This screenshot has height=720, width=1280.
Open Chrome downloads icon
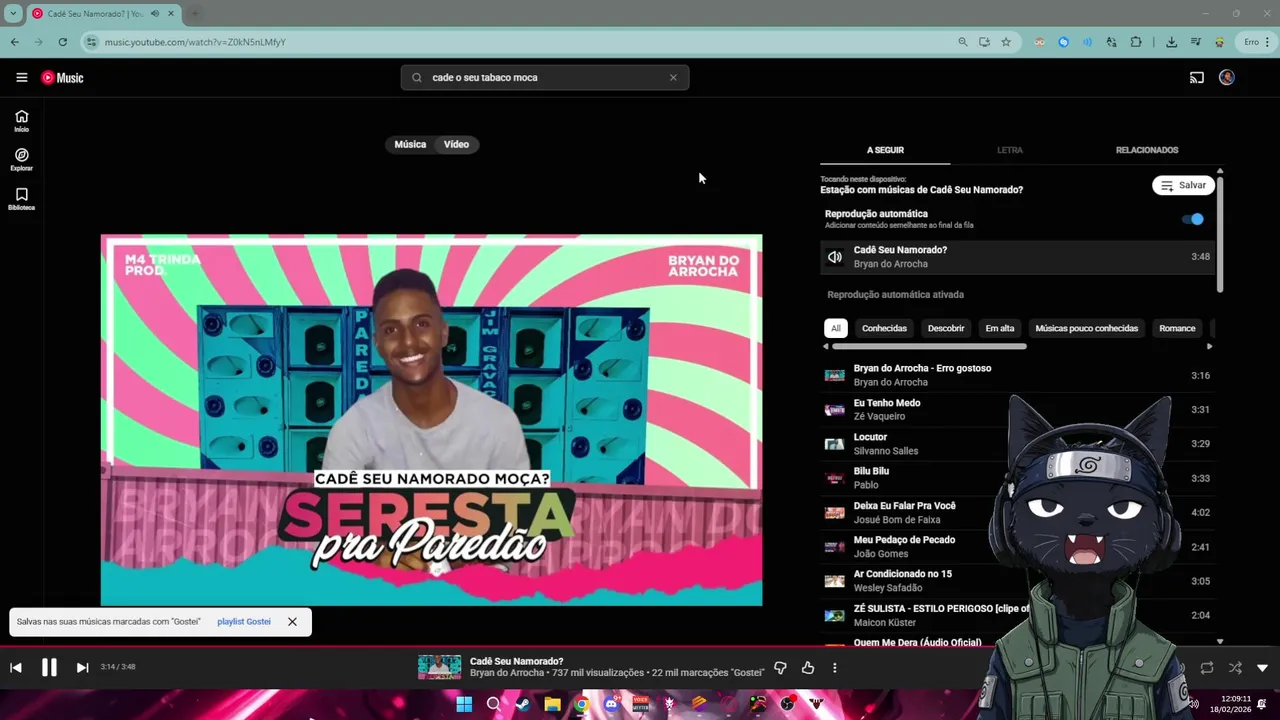click(1171, 42)
